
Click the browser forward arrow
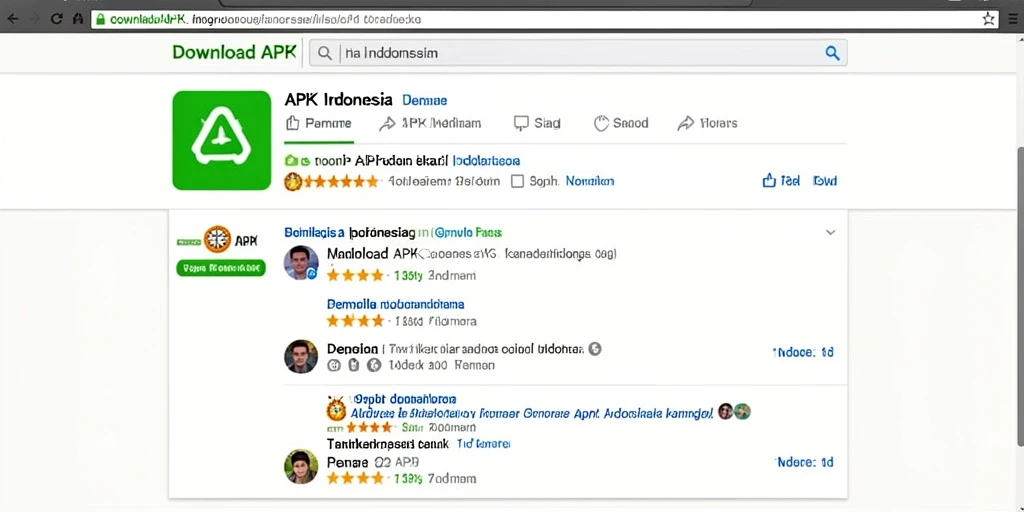[x=35, y=18]
